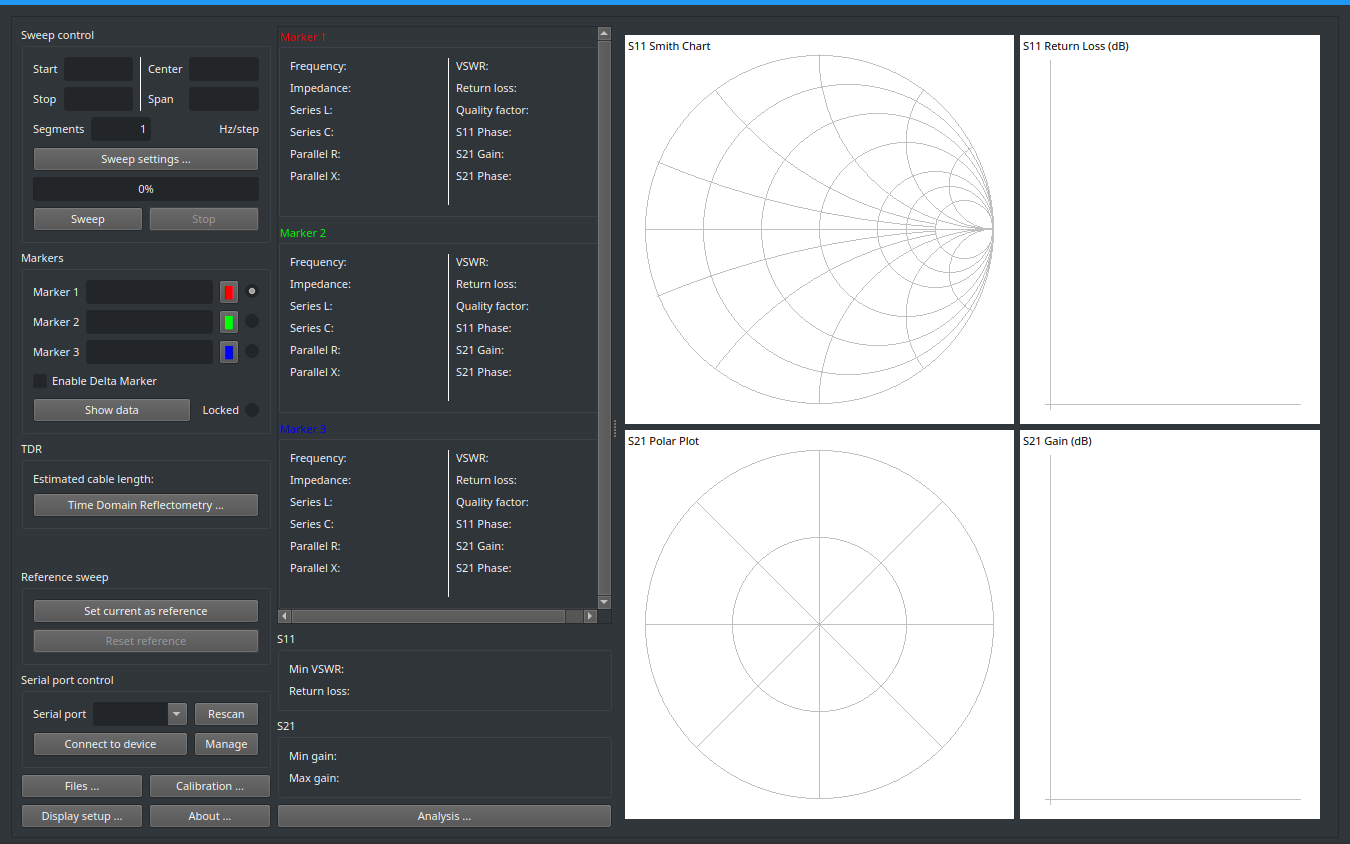Click the marker panel vertical scrollbar

[x=604, y=317]
